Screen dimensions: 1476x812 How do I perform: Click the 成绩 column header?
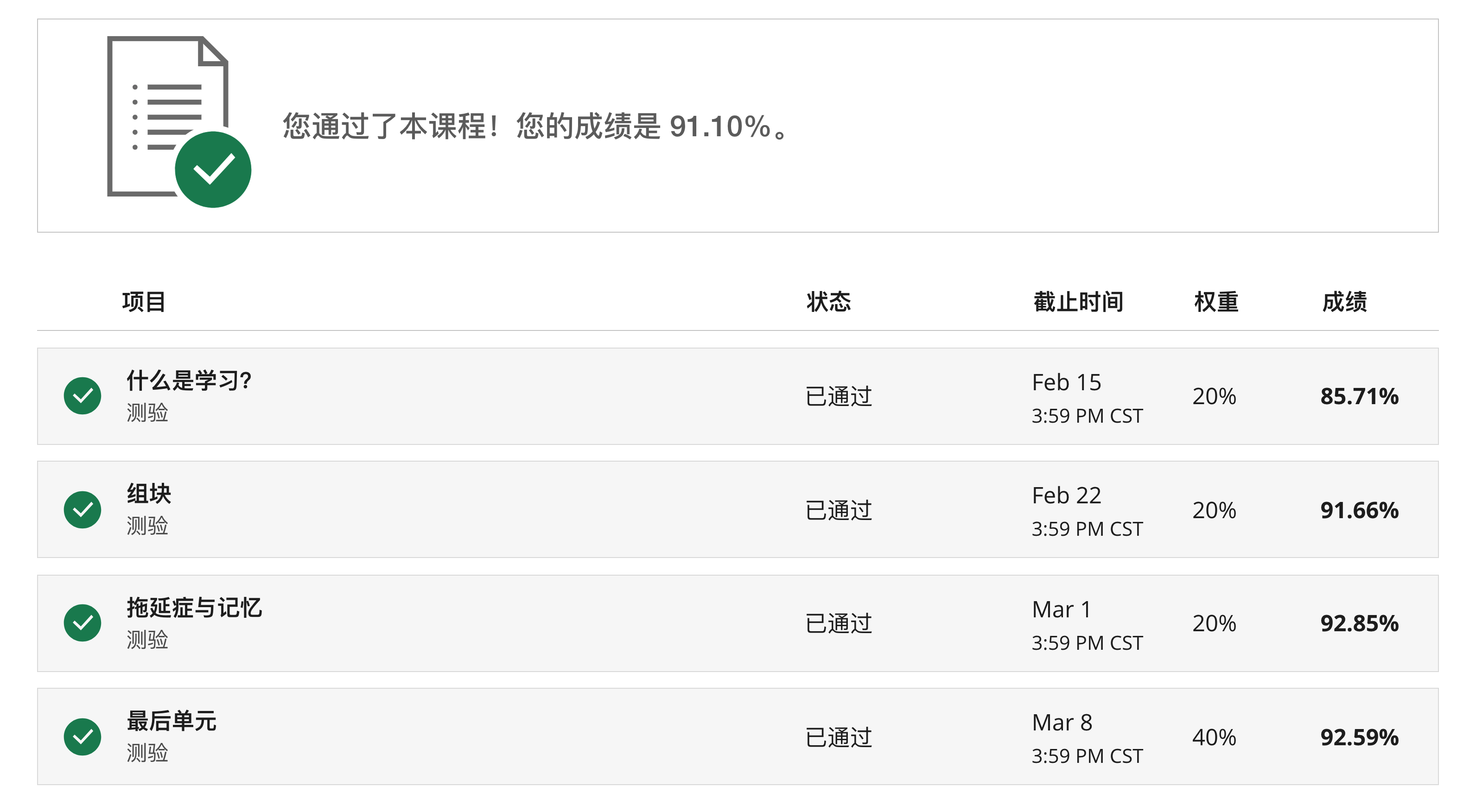coord(1344,302)
